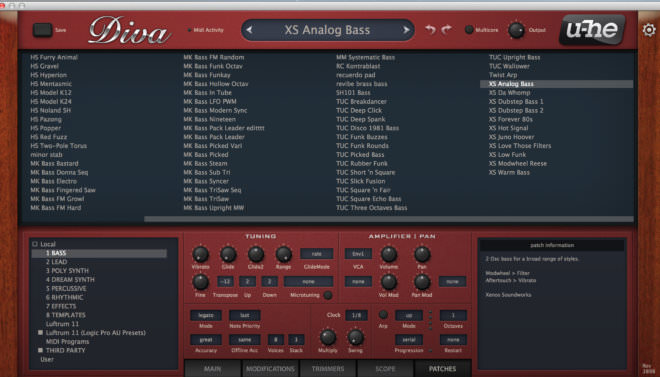Select the 3 POLY SYNTH category
The image size is (660, 377).
pyautogui.click(x=67, y=271)
